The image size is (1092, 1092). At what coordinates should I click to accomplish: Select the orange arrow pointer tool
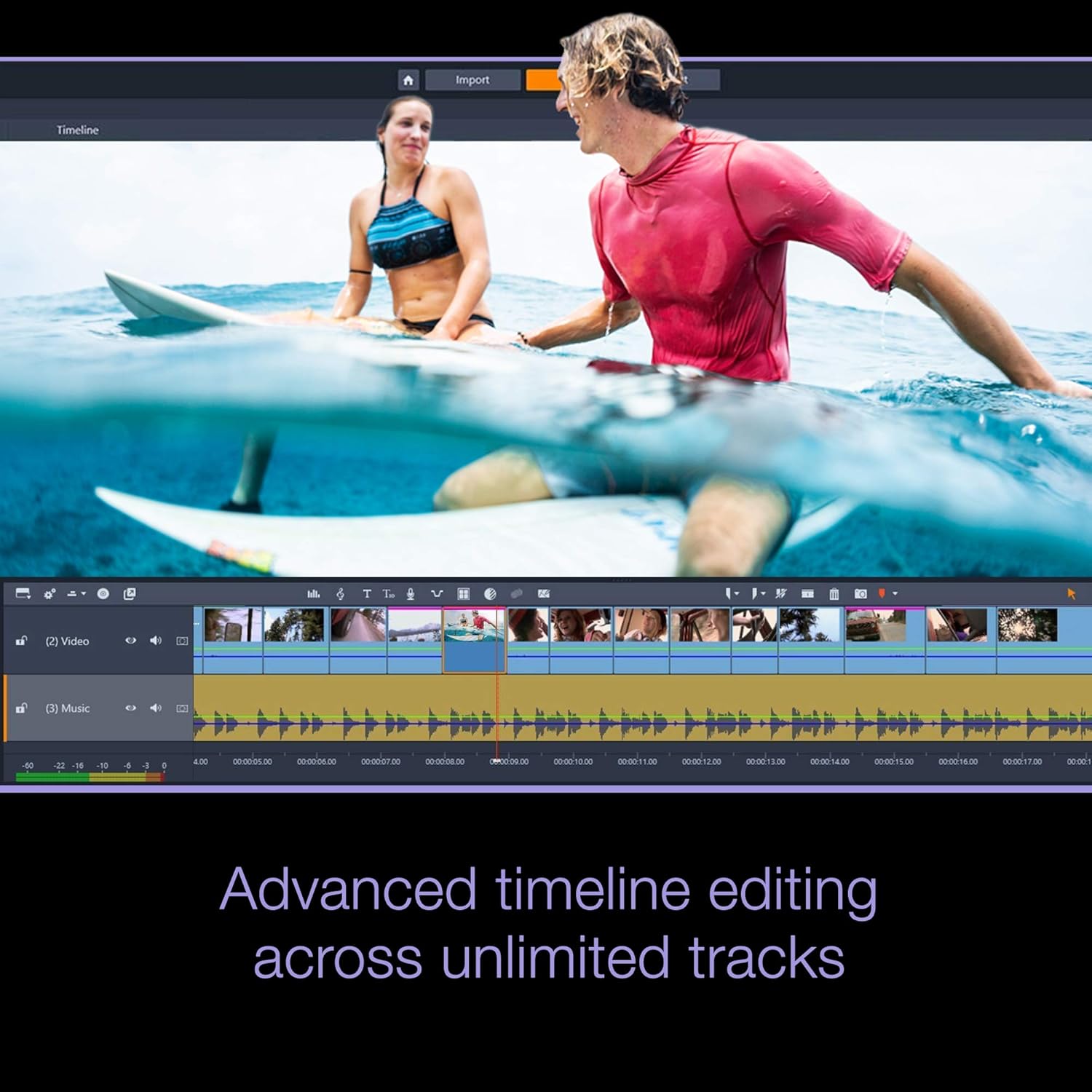point(1071,594)
